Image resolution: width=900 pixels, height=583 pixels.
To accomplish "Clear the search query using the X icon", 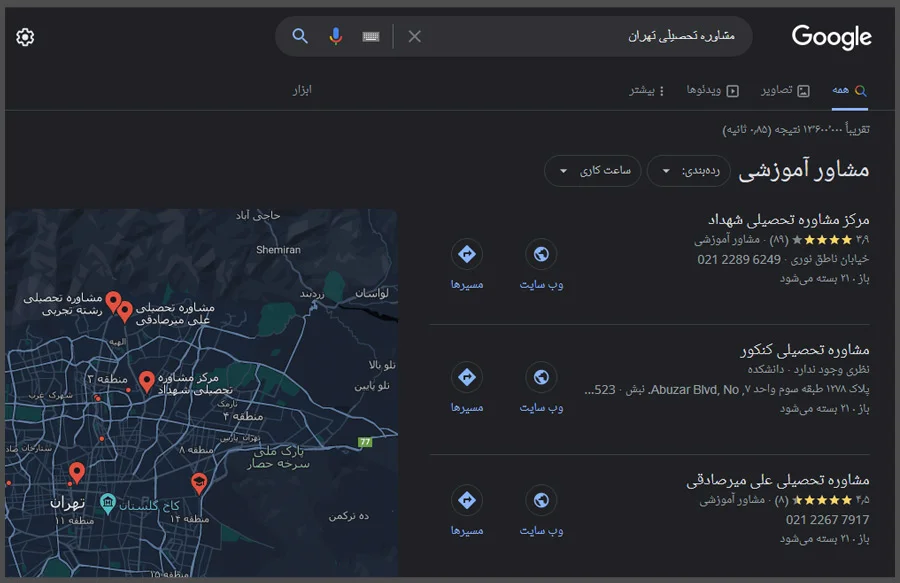I will [414, 36].
